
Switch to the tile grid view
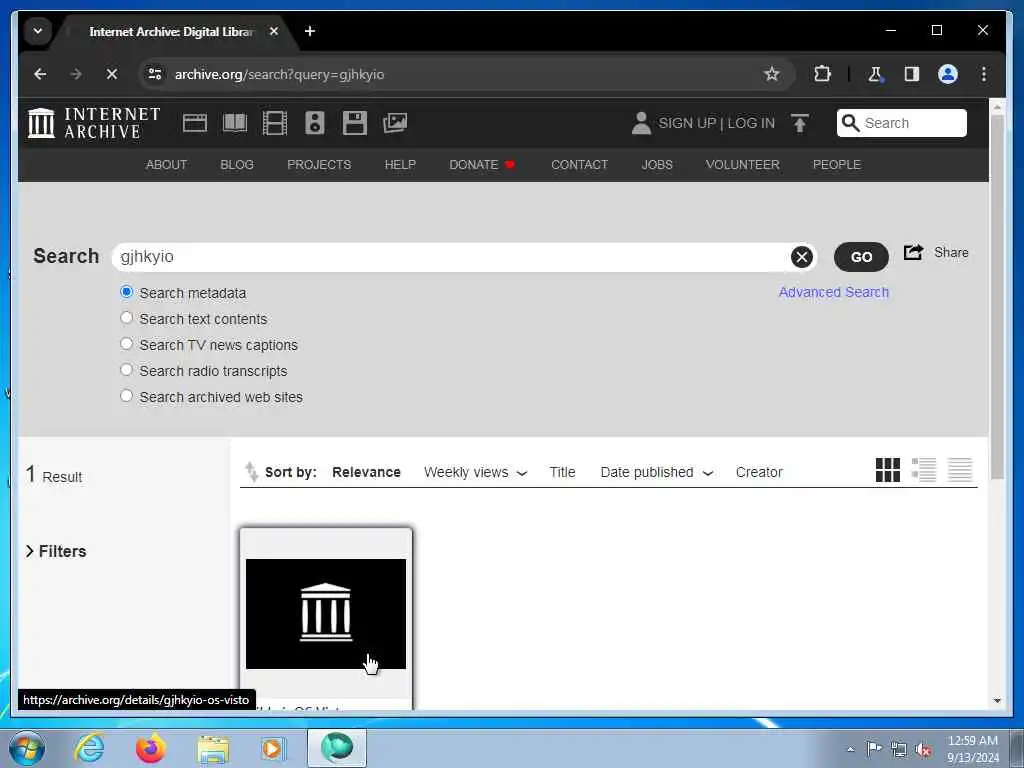click(888, 470)
